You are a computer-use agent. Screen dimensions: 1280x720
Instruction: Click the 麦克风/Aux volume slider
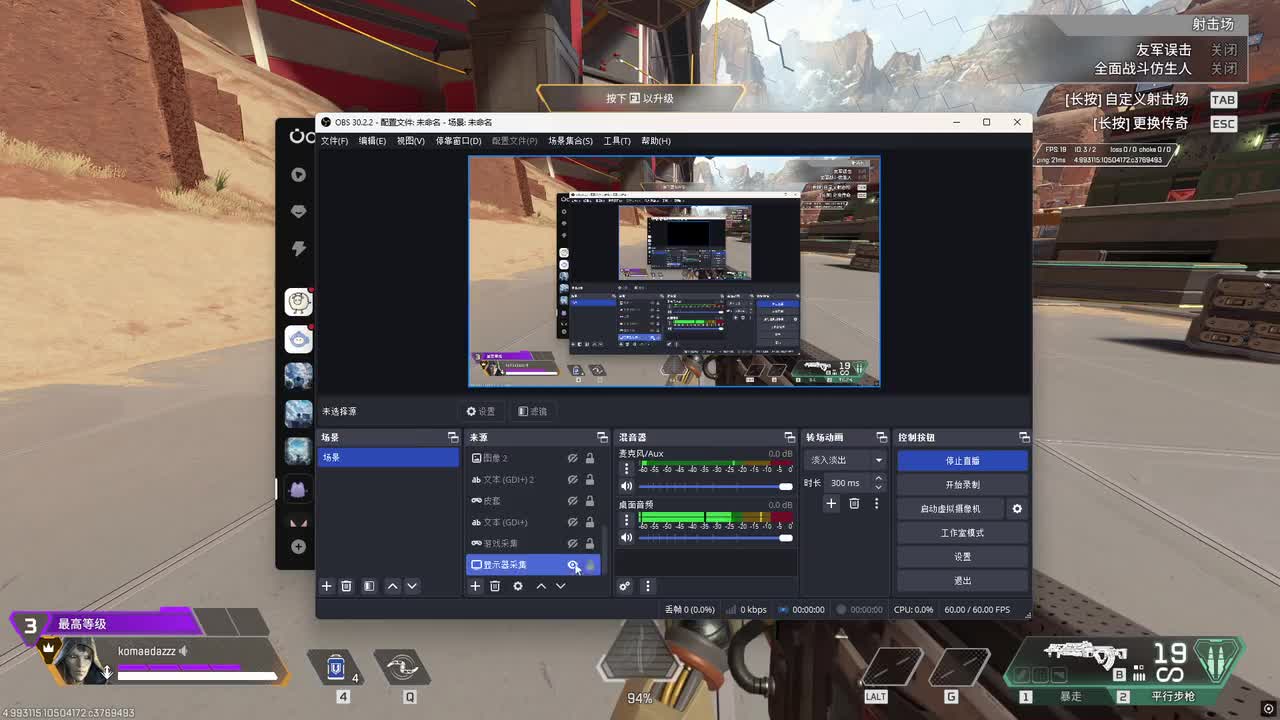pyautogui.click(x=715, y=486)
